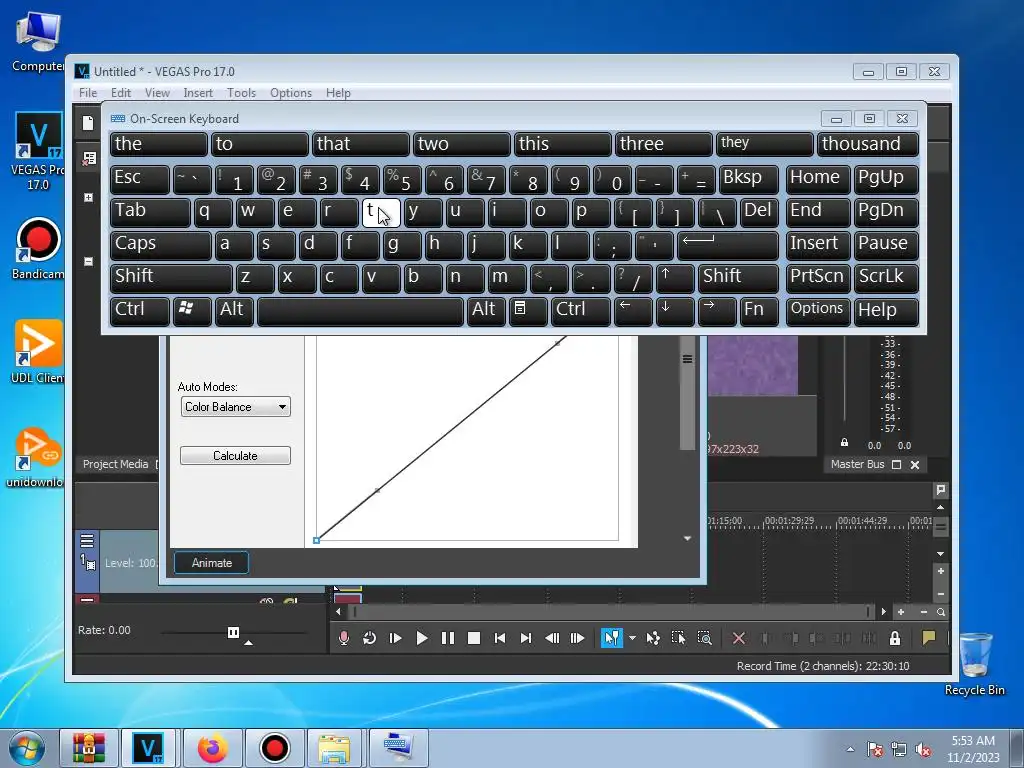
Task: Start playback with the Play button
Action: coord(421,638)
